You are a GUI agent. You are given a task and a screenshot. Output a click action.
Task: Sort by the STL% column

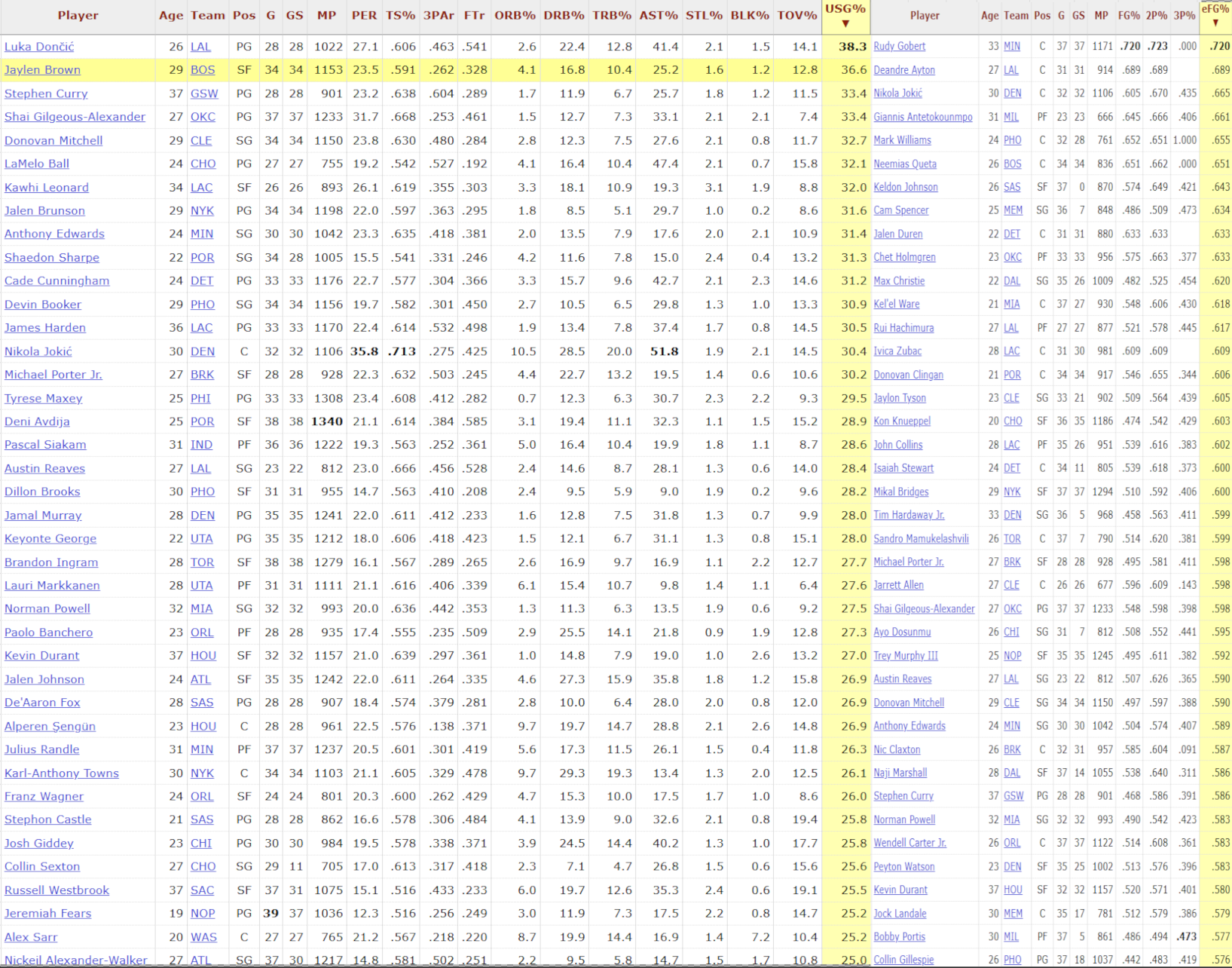(704, 15)
